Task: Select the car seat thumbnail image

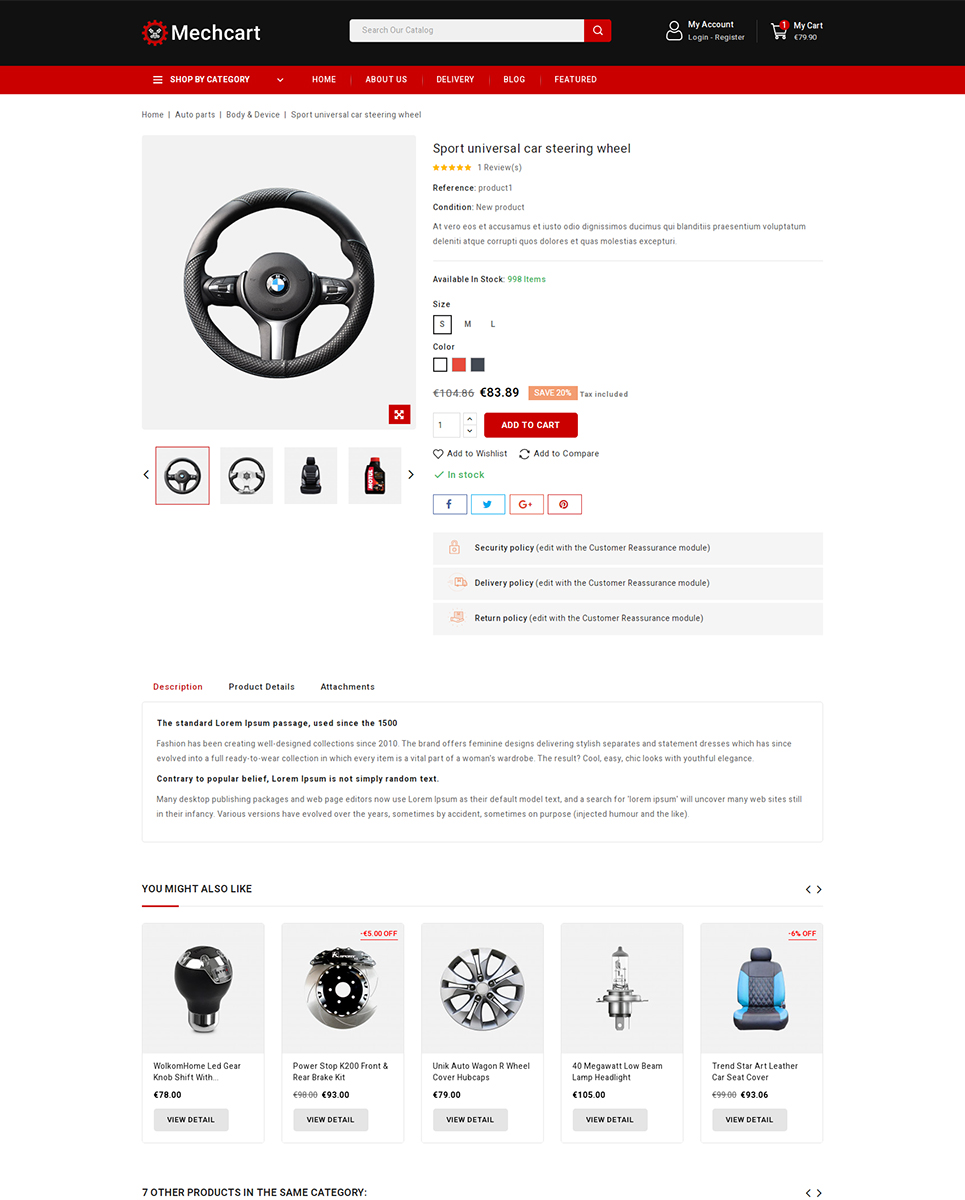Action: coord(311,475)
